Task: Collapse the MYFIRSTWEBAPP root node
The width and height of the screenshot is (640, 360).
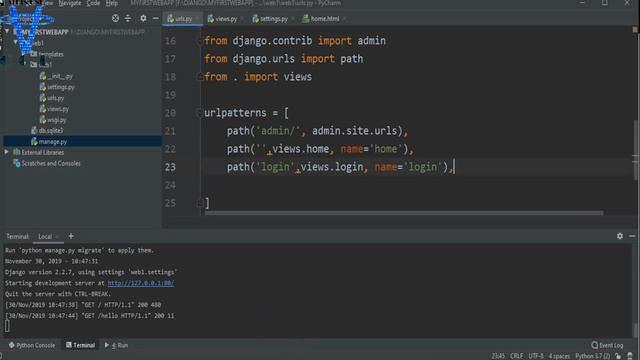Action: coord(7,31)
